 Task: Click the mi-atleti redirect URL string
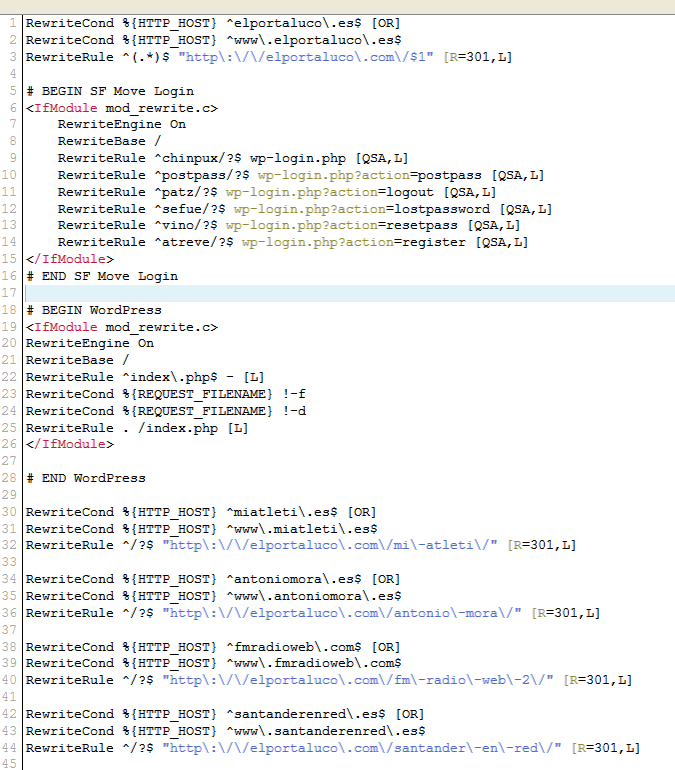pos(330,545)
